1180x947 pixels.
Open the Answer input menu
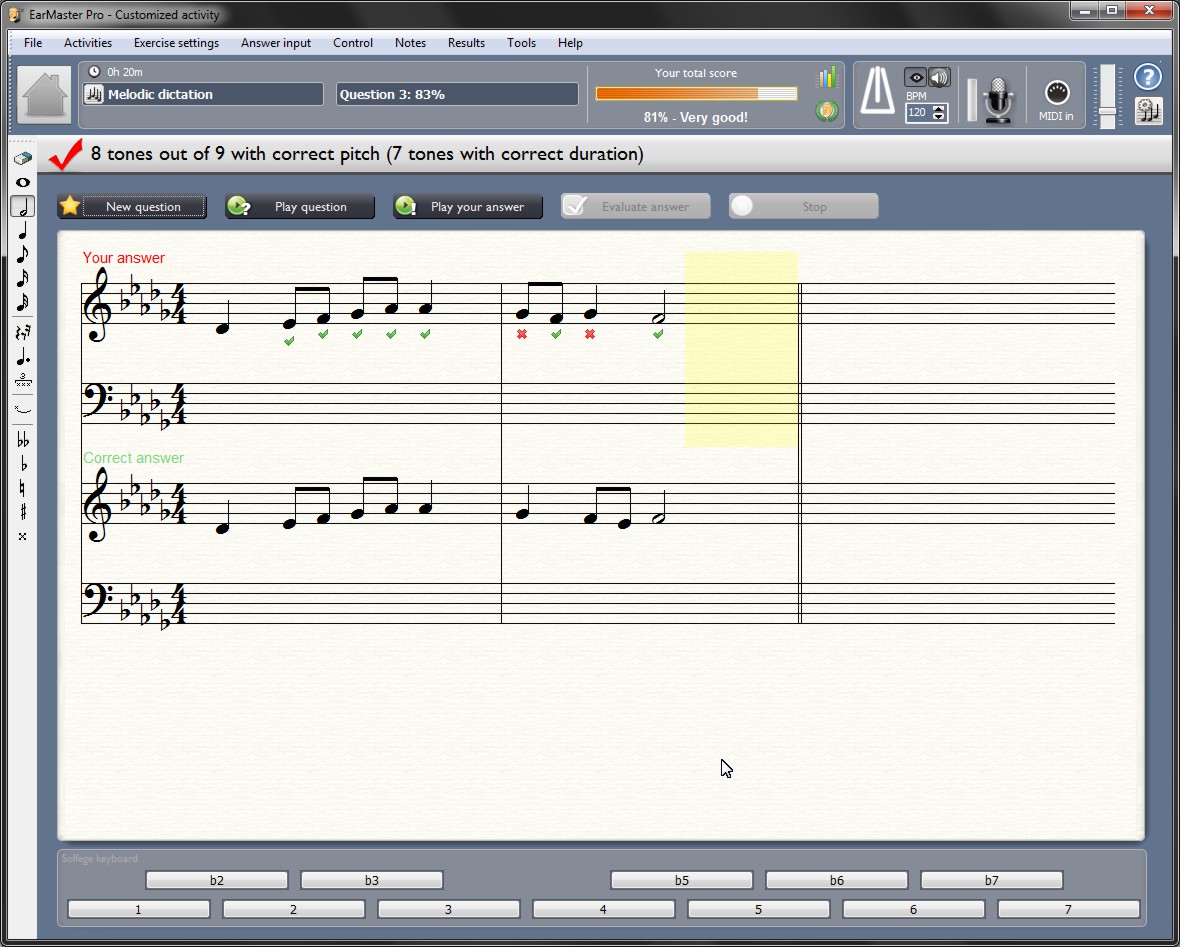(x=276, y=43)
